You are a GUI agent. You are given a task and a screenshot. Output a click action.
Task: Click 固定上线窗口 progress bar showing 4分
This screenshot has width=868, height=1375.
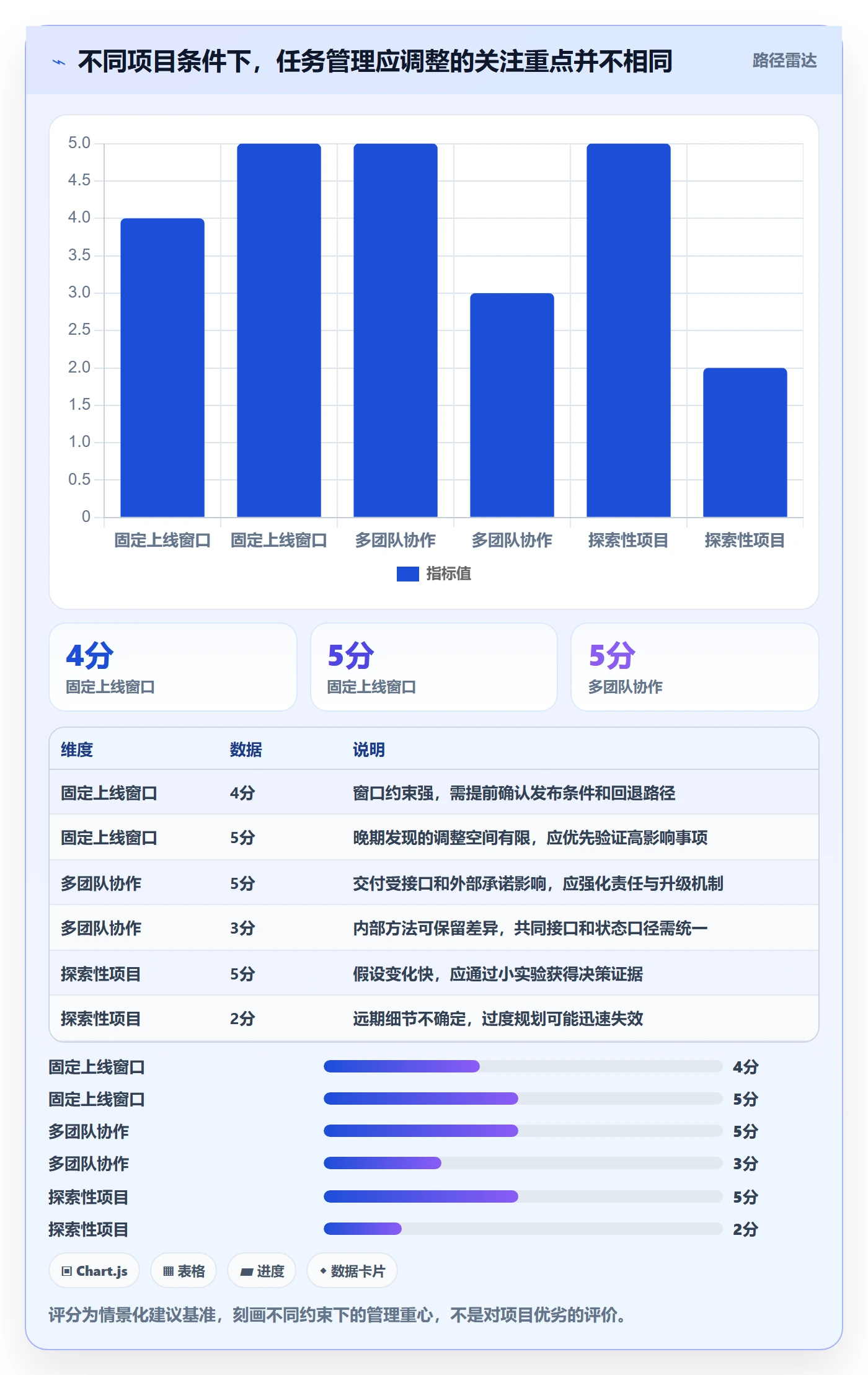[x=523, y=1066]
